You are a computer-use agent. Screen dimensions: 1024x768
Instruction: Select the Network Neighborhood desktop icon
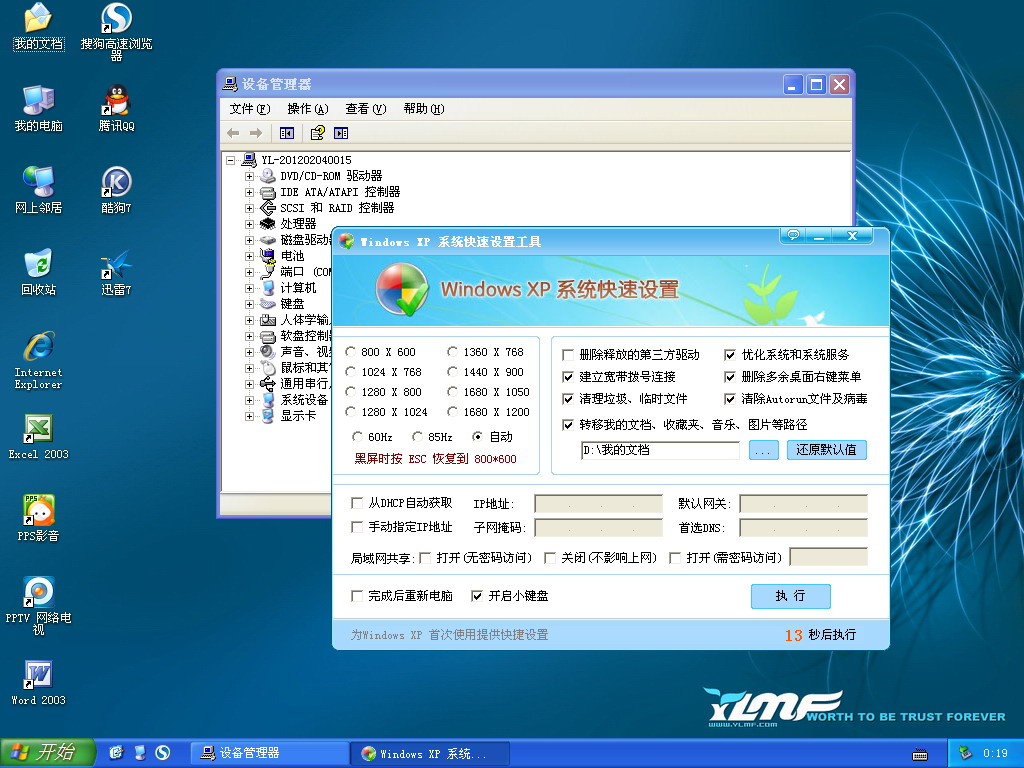38,190
